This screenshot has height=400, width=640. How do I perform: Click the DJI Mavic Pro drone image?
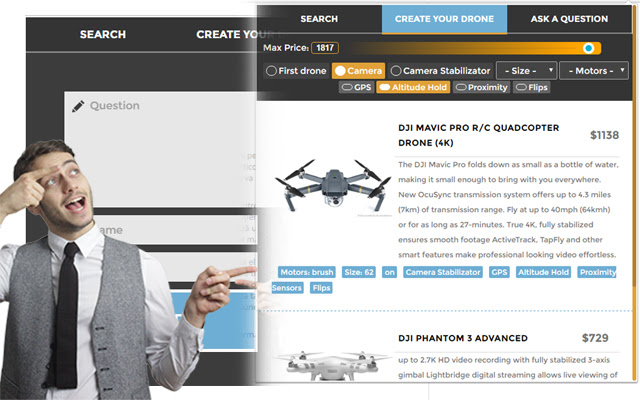pos(333,185)
